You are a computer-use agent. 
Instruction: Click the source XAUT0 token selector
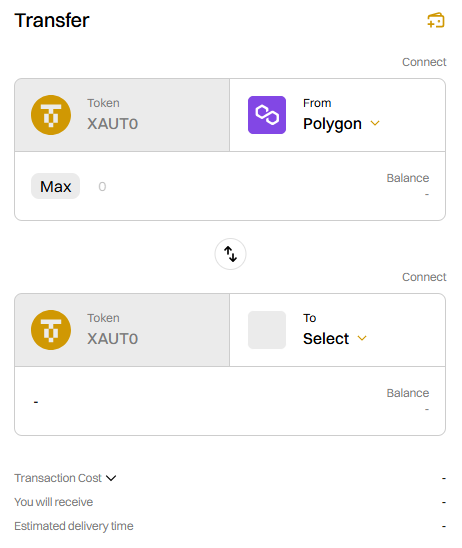click(122, 115)
